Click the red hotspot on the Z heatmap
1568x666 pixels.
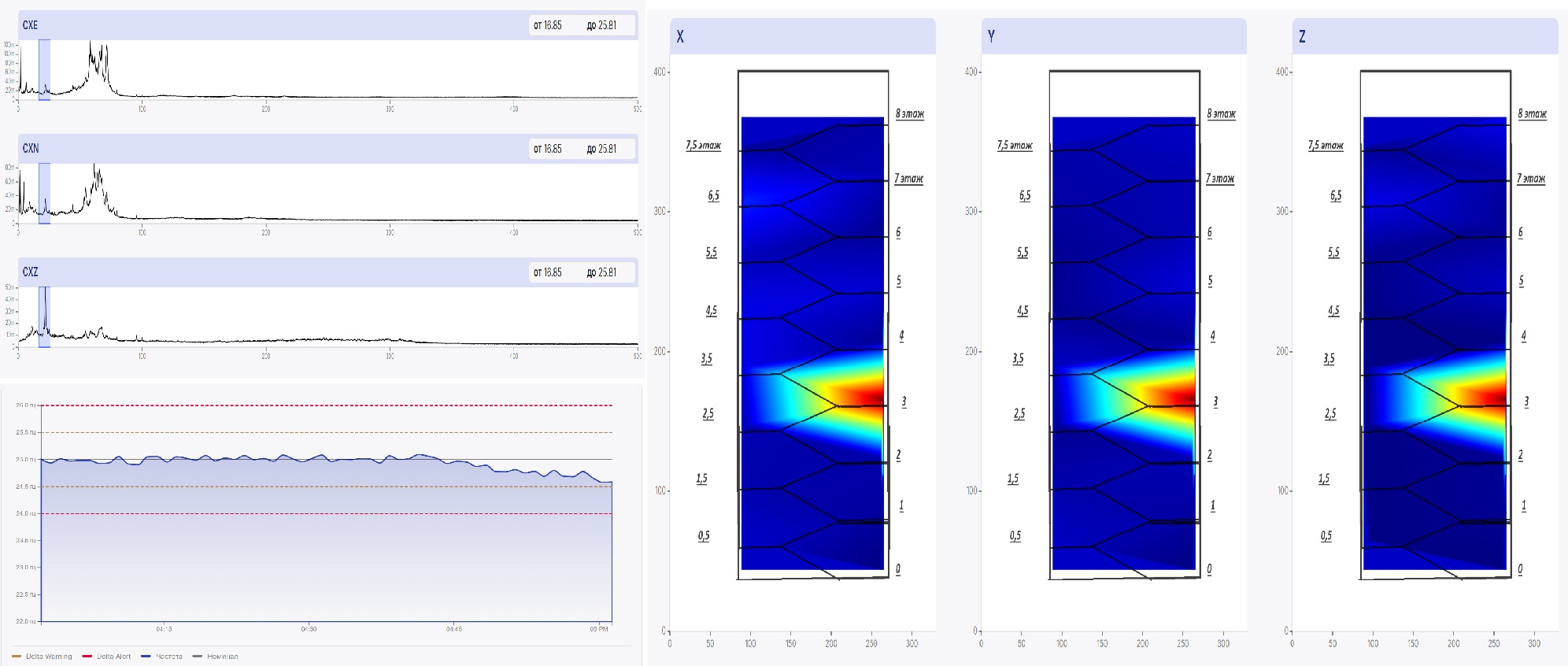[x=1492, y=394]
